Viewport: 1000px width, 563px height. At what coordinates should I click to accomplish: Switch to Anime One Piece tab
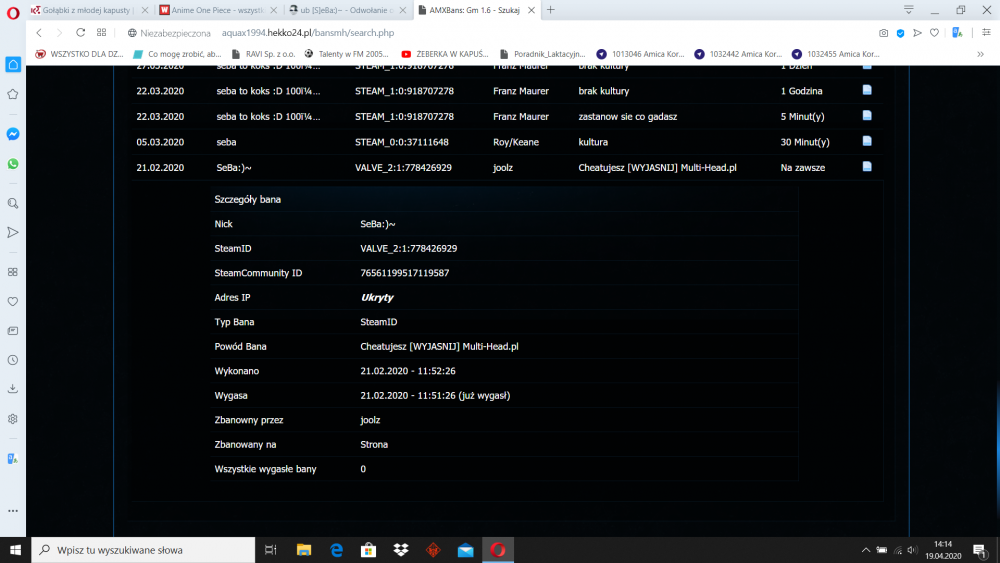(214, 10)
